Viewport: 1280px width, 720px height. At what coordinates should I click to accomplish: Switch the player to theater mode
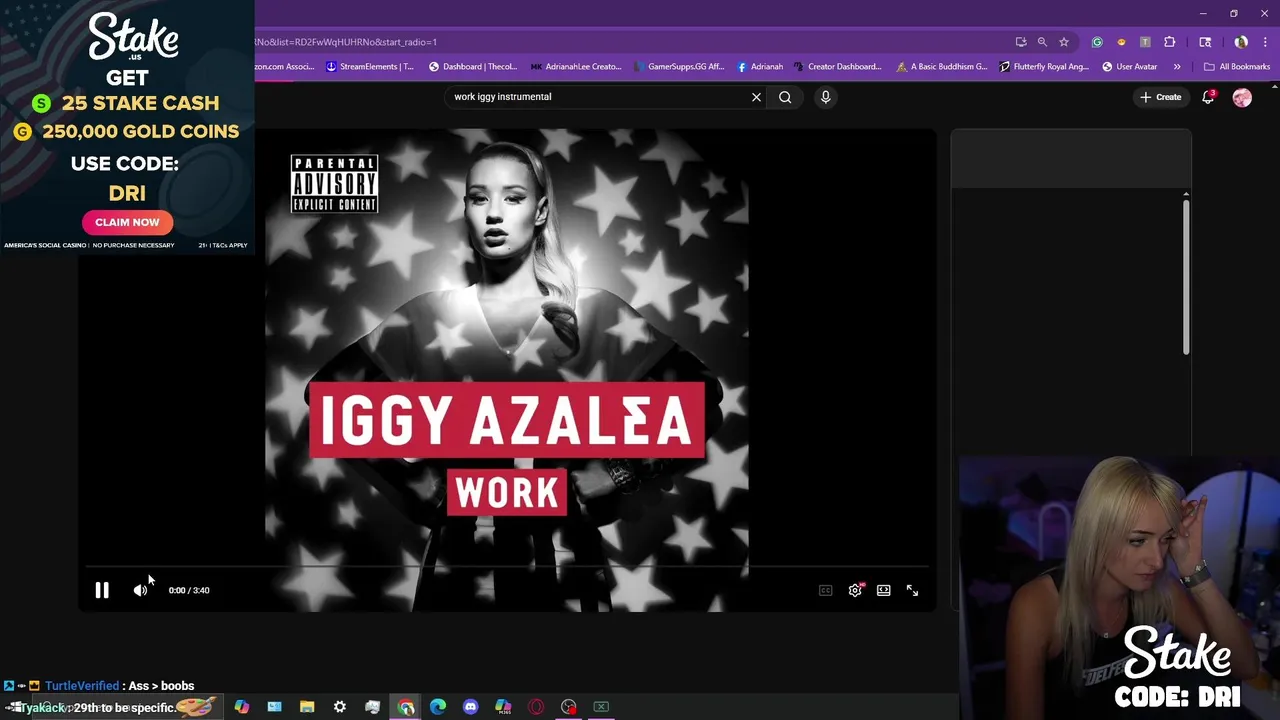(x=884, y=590)
